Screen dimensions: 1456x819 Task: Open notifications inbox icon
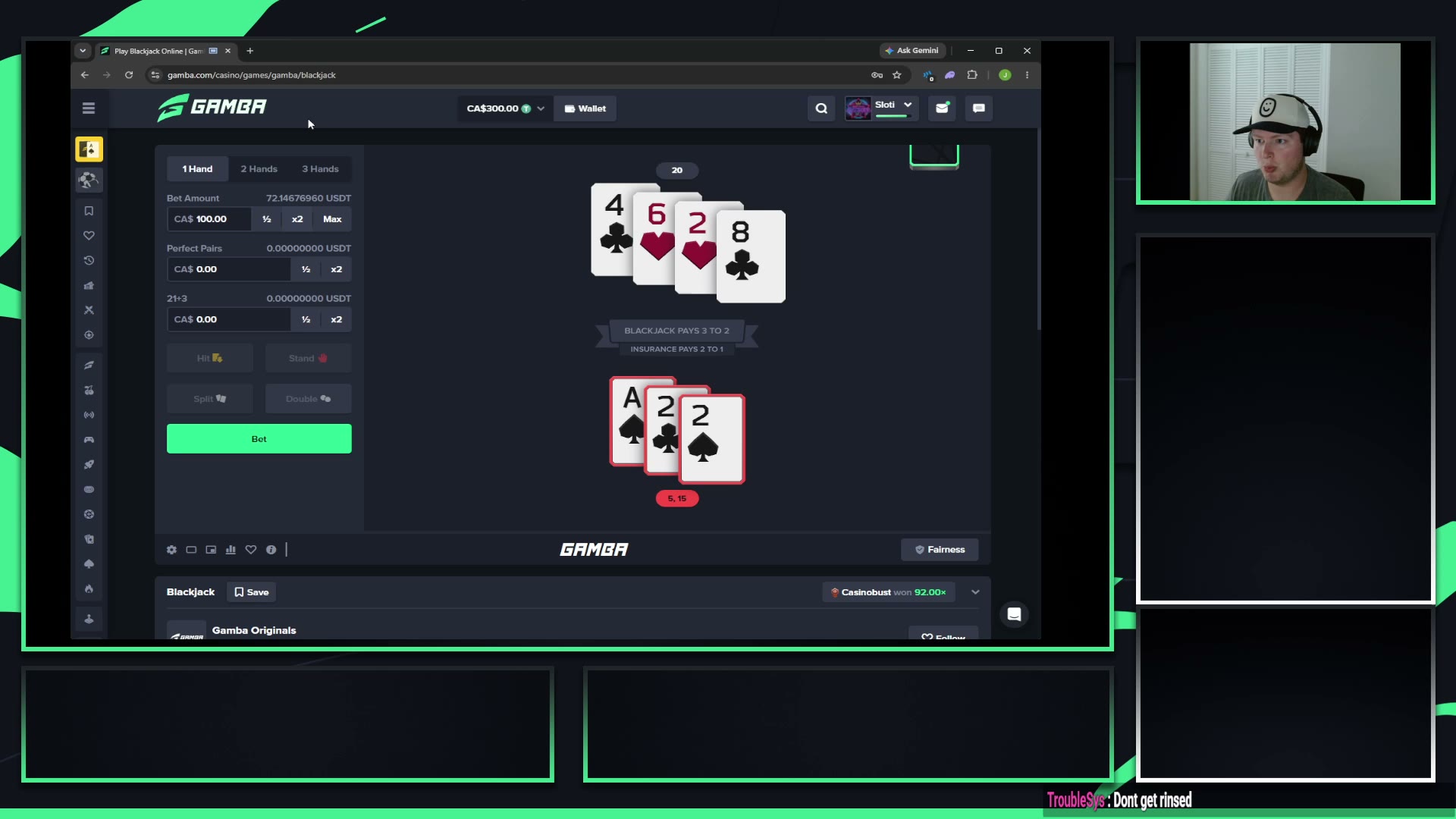click(942, 108)
